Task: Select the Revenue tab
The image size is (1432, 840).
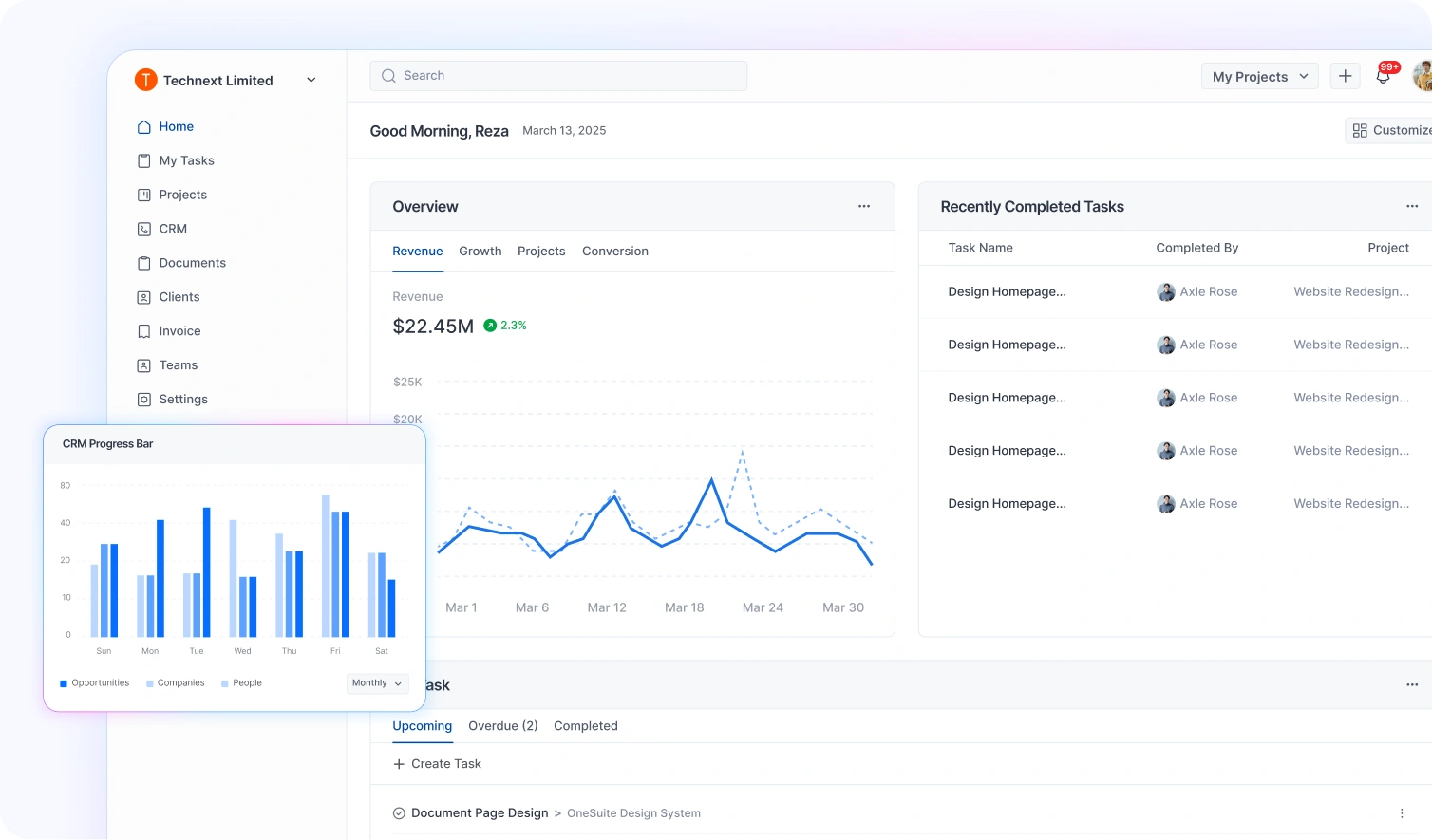Action: tap(418, 252)
